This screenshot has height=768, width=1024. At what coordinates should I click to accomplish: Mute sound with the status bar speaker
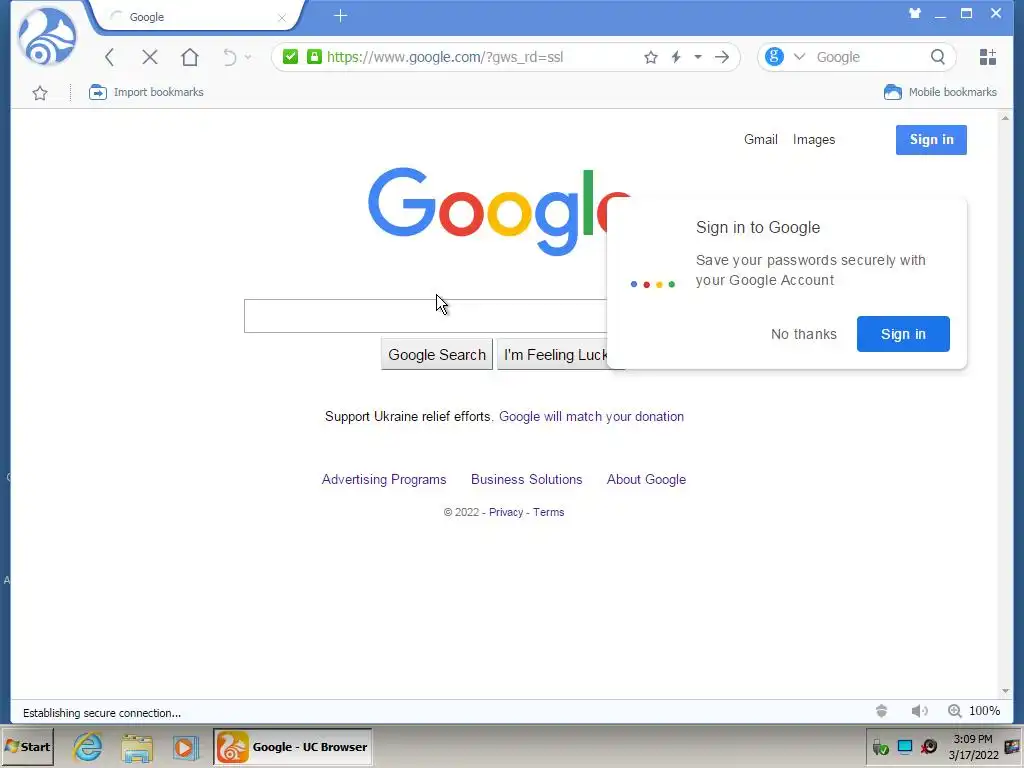tap(919, 711)
